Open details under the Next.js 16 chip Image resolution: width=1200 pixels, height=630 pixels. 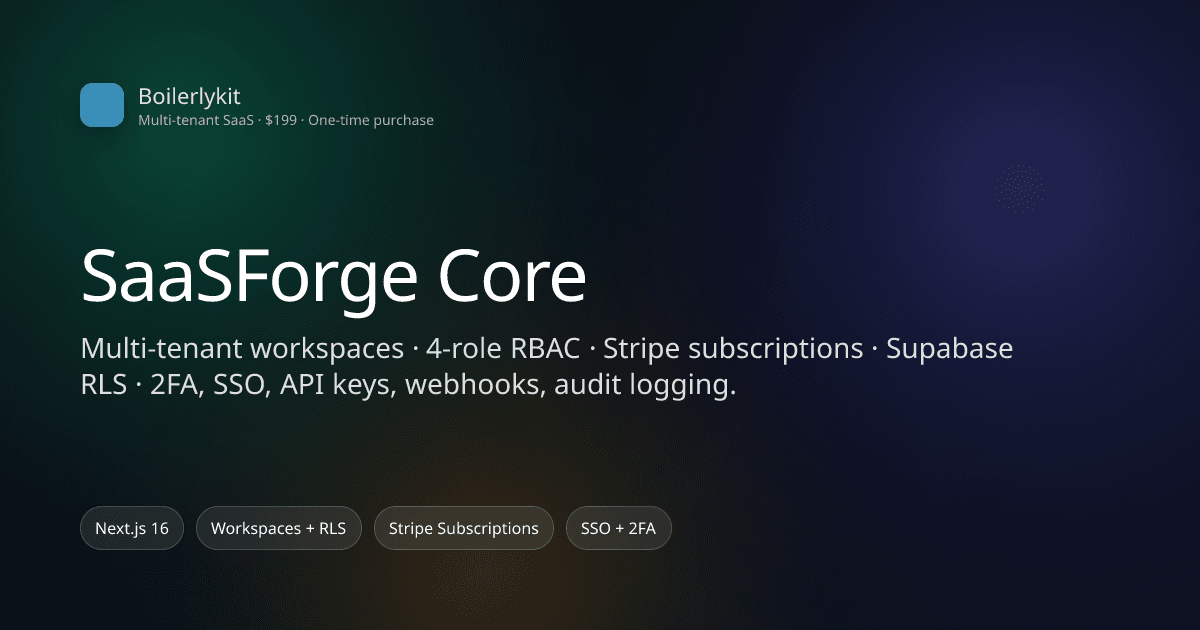(x=131, y=528)
